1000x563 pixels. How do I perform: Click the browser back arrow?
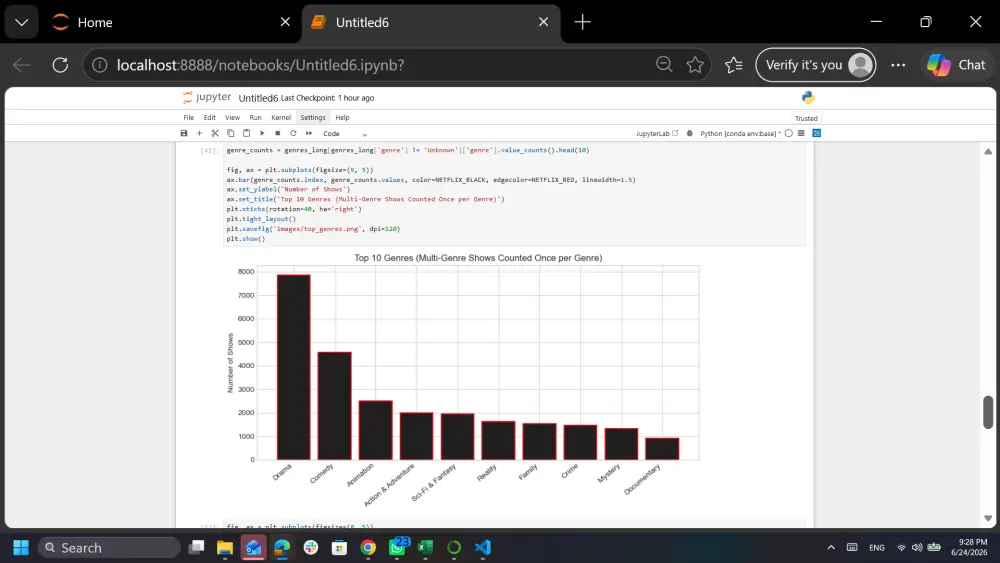point(22,65)
